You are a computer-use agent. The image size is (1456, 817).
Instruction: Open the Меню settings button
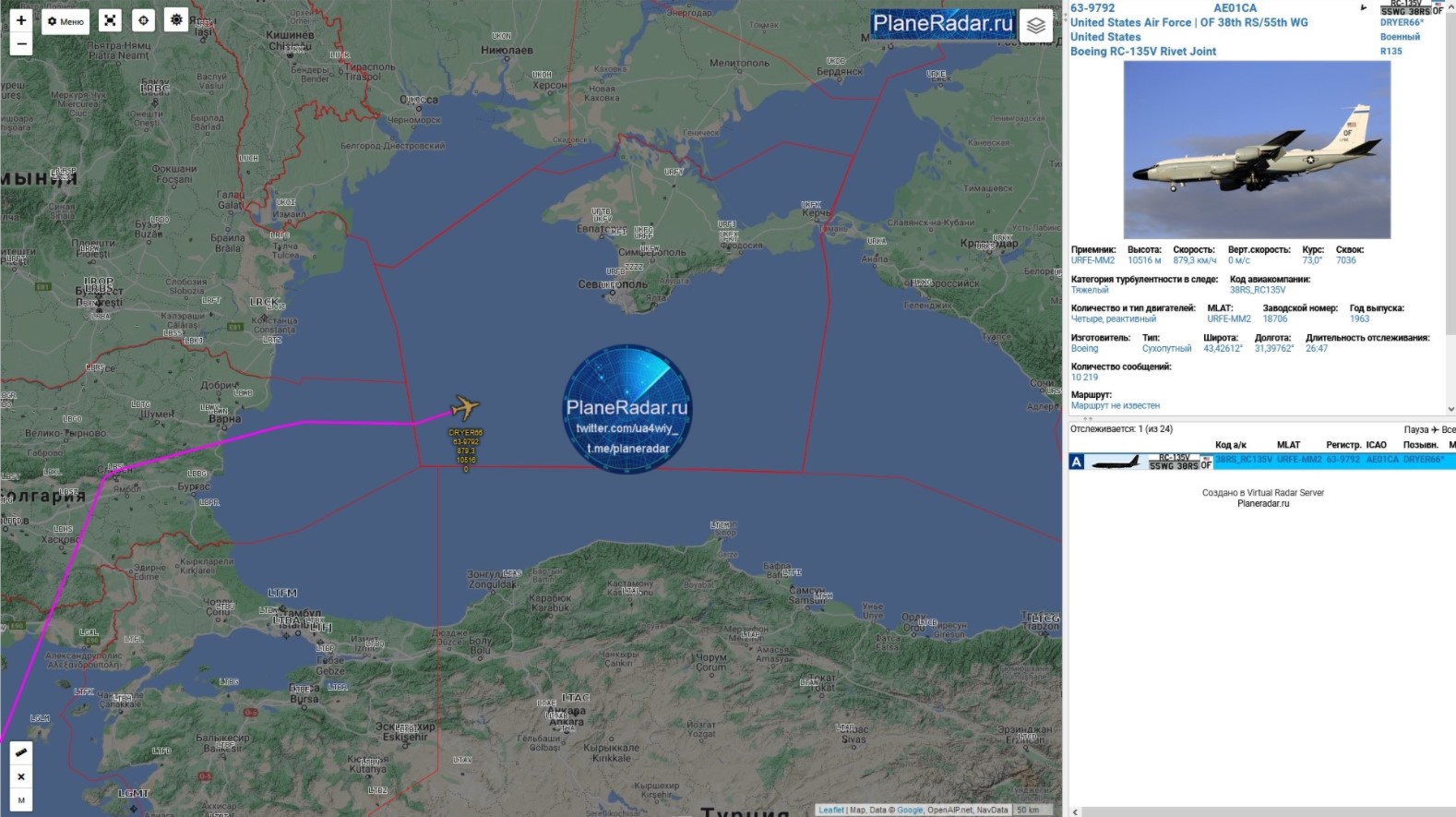point(66,21)
